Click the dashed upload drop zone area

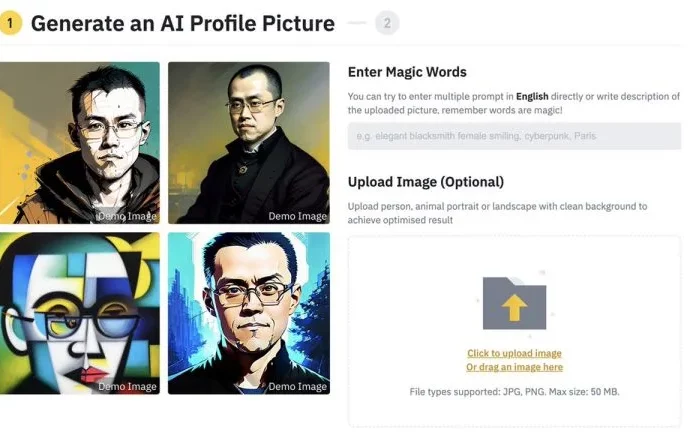pos(514,331)
